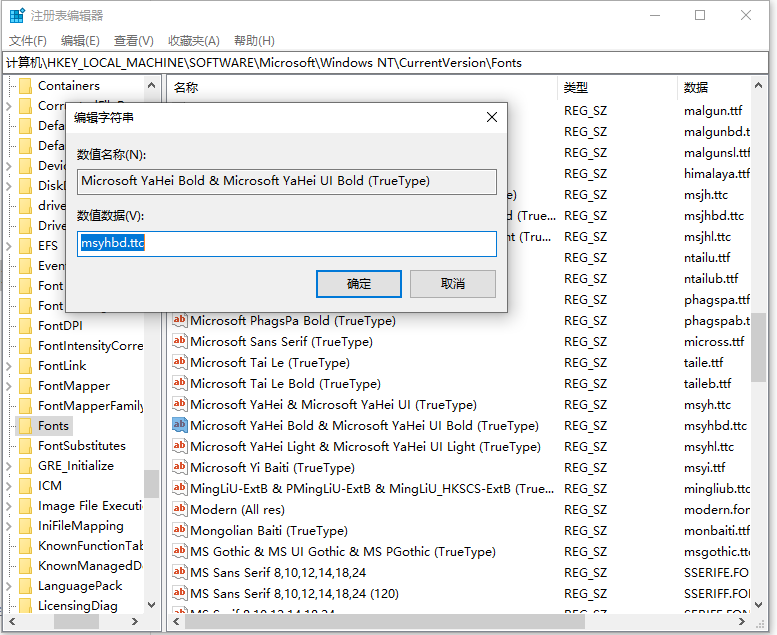Click the 数值名称 read-only field
This screenshot has width=777, height=635.
(x=286, y=181)
